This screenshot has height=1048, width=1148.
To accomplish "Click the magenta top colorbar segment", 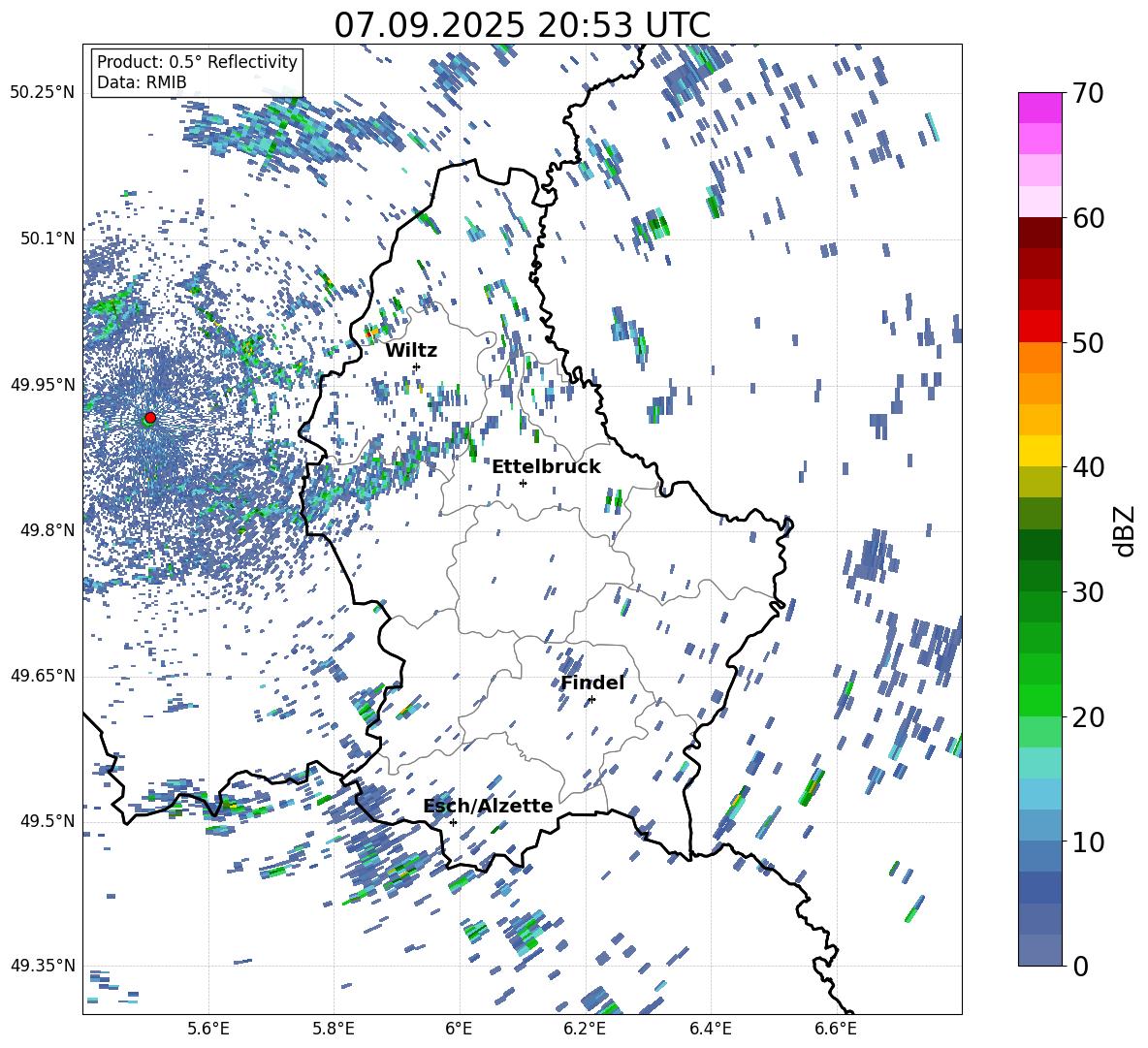I will [x=1039, y=109].
